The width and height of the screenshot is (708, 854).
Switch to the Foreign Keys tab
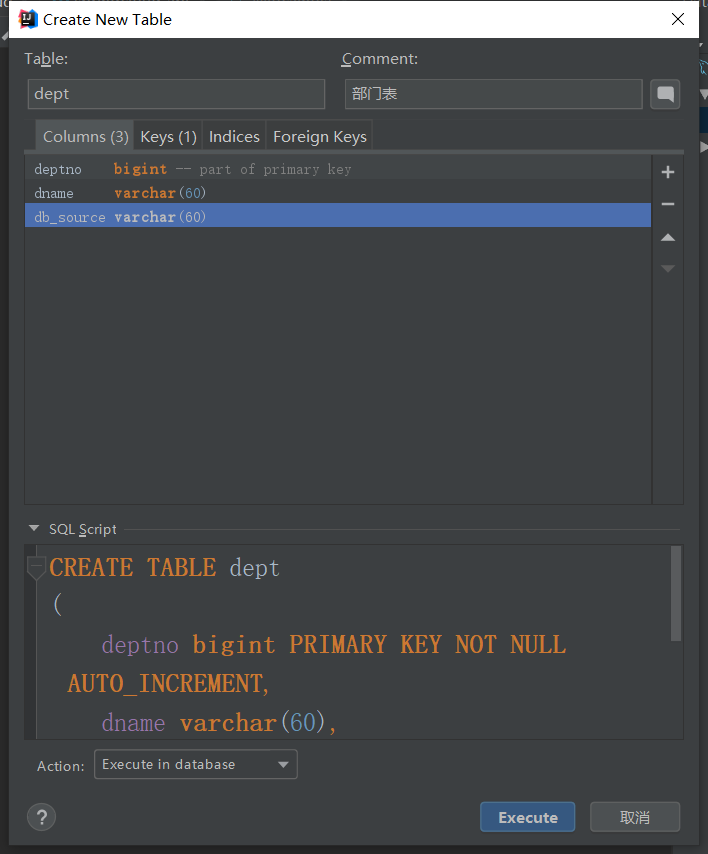click(x=319, y=137)
